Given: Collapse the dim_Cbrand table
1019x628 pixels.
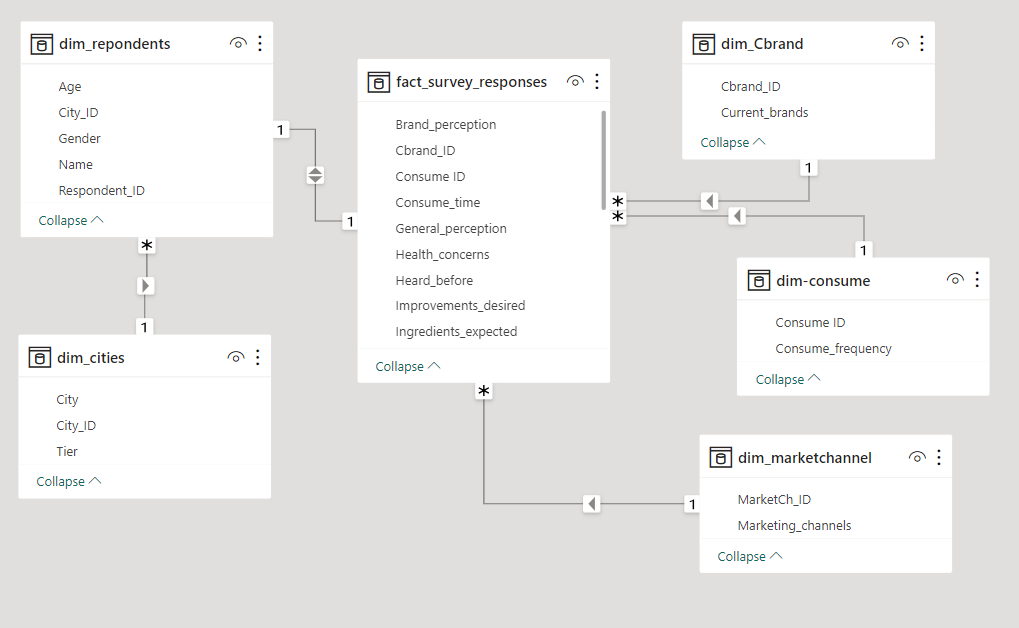Looking at the screenshot, I should [x=733, y=142].
